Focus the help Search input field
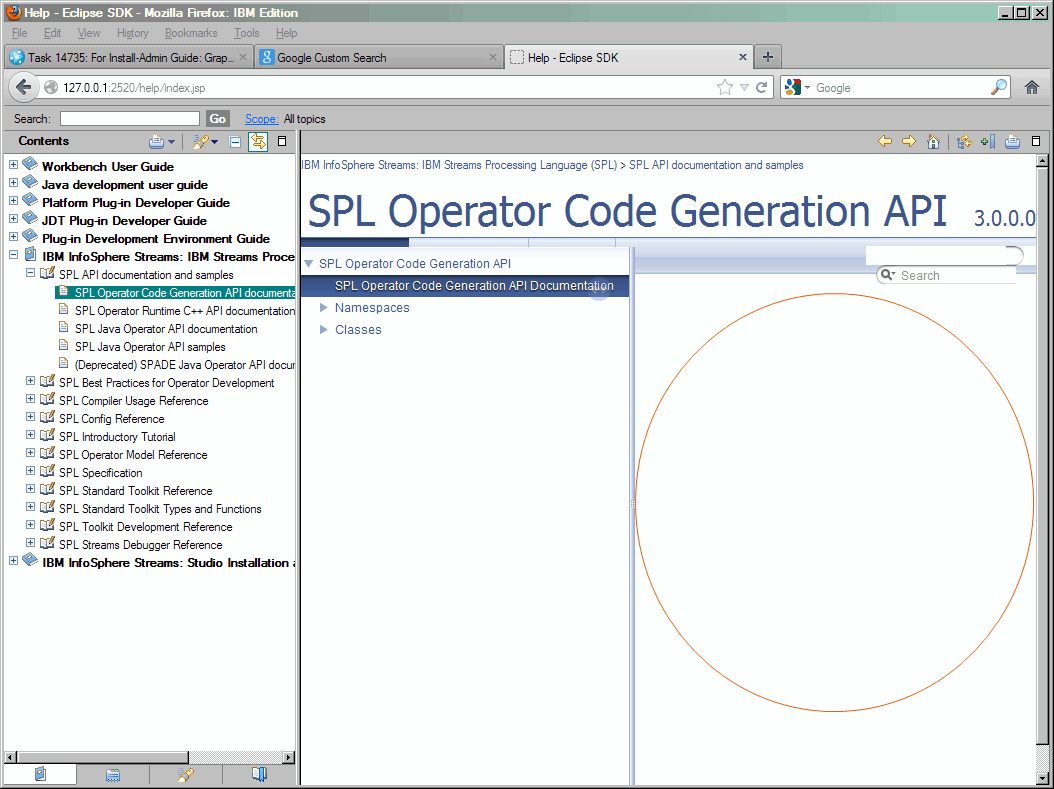The height and width of the screenshot is (789, 1054). [x=130, y=119]
